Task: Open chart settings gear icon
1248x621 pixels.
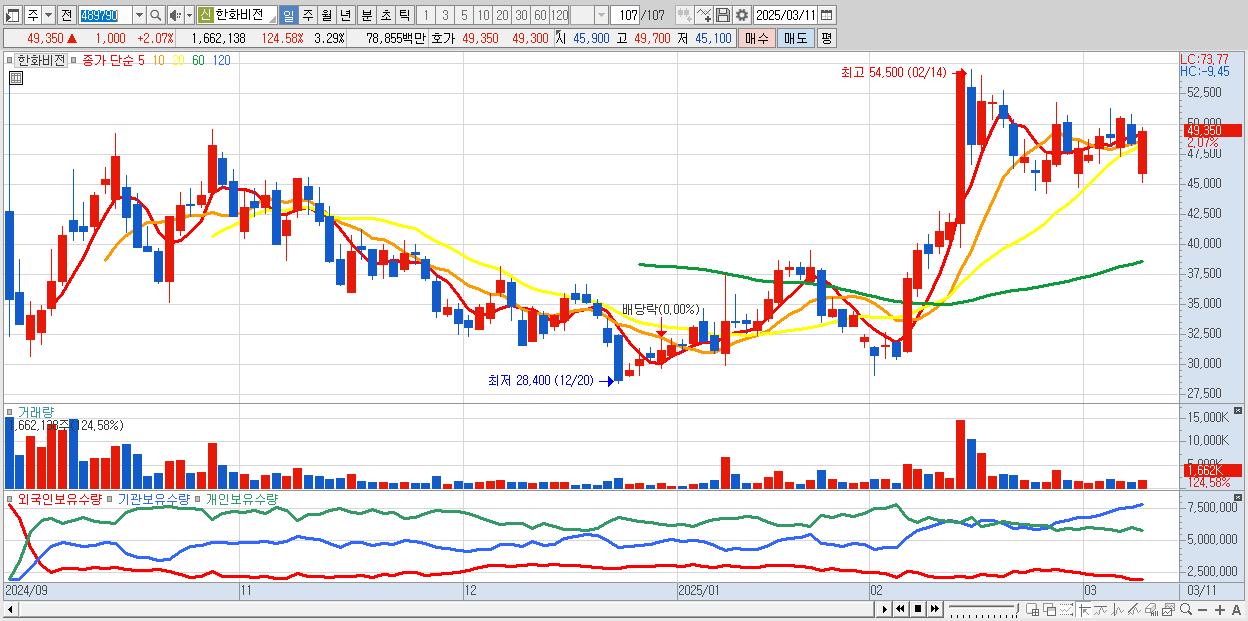Action: pos(742,15)
